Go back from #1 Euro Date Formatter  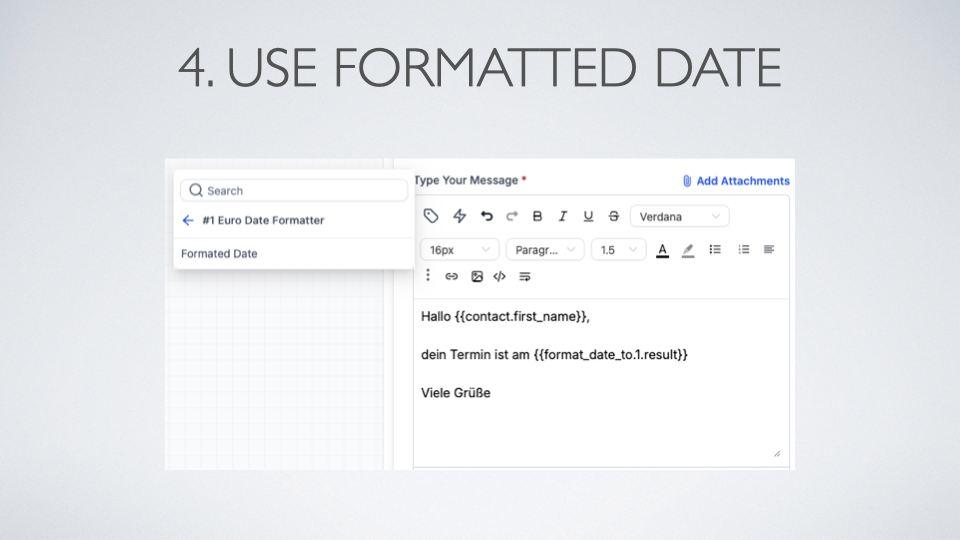pyautogui.click(x=188, y=220)
